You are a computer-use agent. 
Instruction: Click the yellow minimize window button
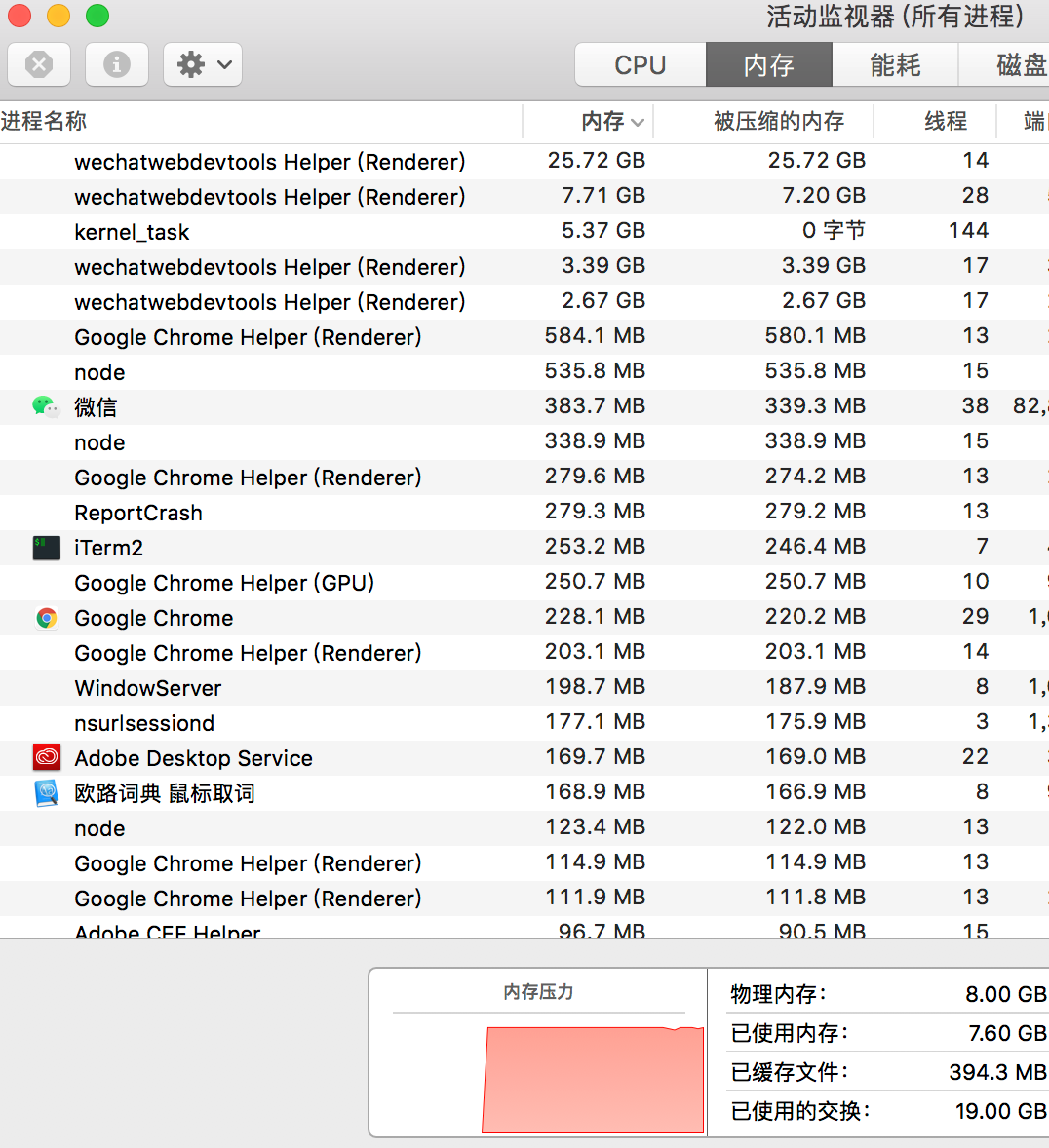[x=58, y=16]
